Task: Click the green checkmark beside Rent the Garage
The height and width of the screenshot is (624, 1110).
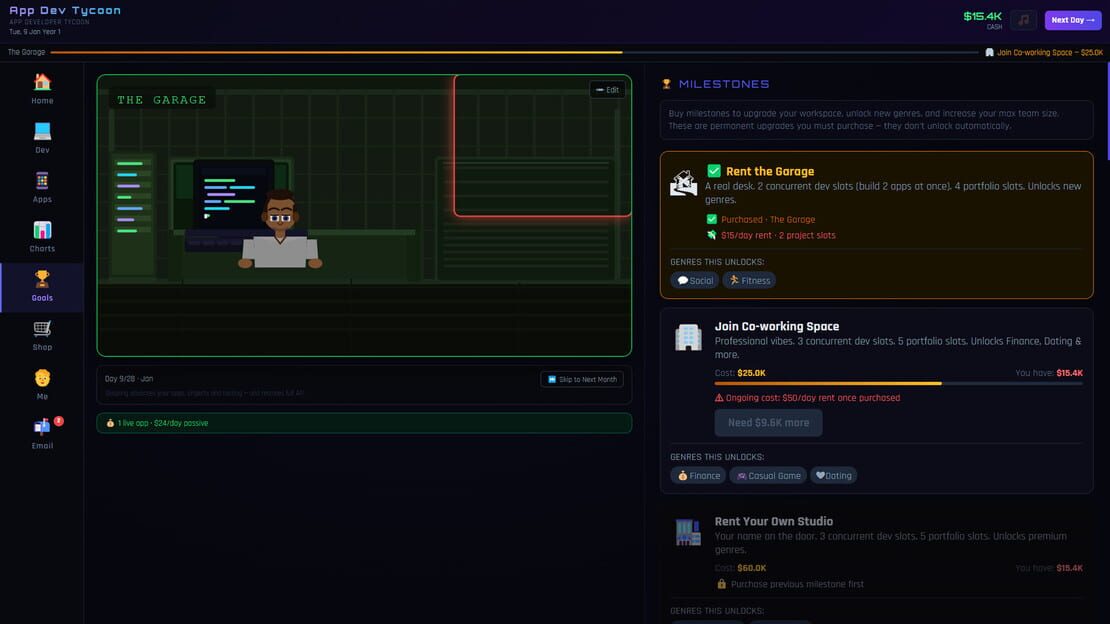Action: pos(714,171)
